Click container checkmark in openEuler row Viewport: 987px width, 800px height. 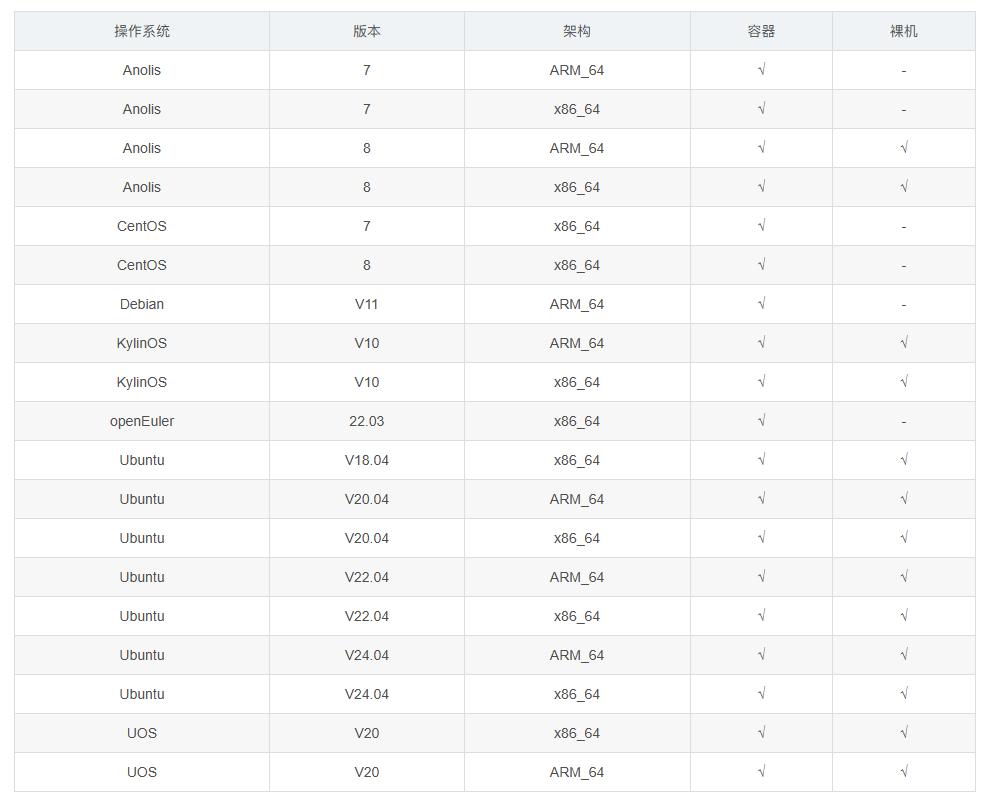pos(761,421)
